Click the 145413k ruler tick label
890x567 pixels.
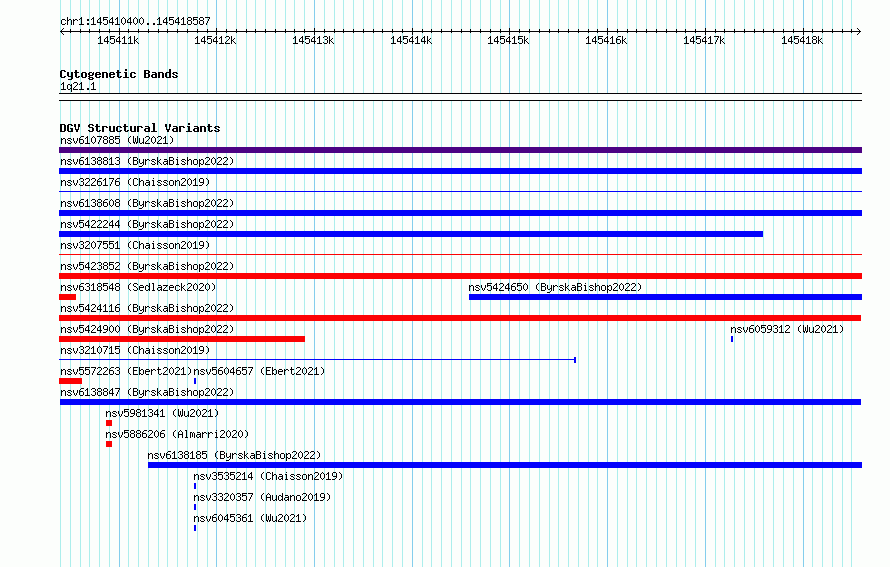point(313,40)
